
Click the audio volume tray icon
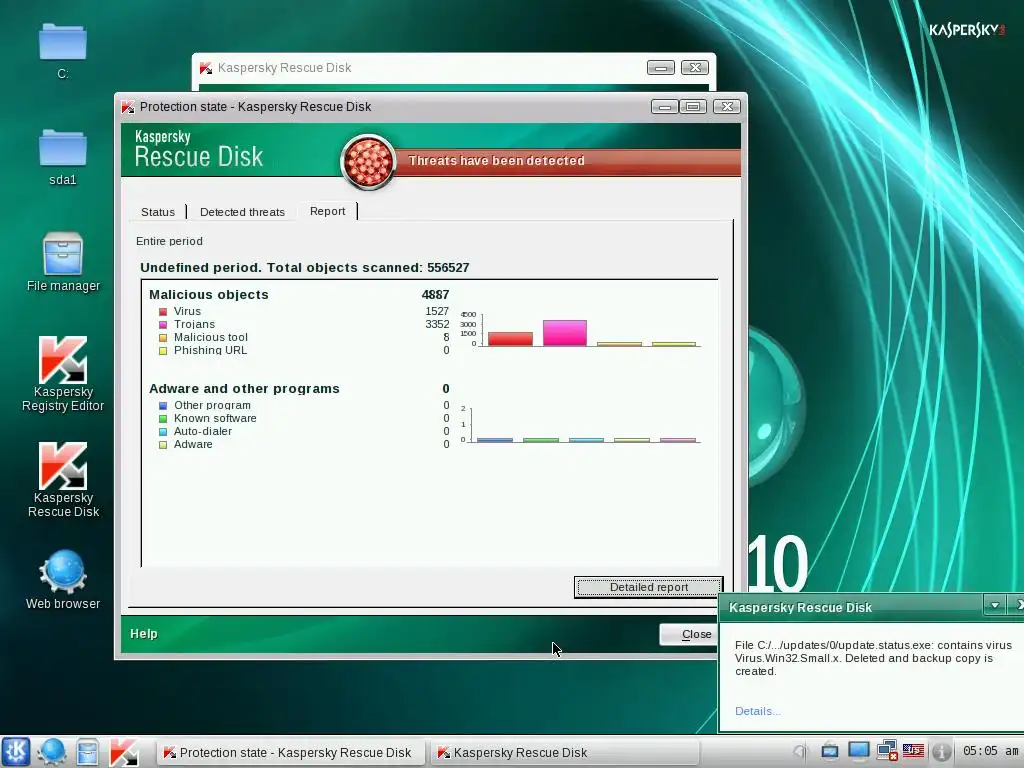[x=801, y=752]
